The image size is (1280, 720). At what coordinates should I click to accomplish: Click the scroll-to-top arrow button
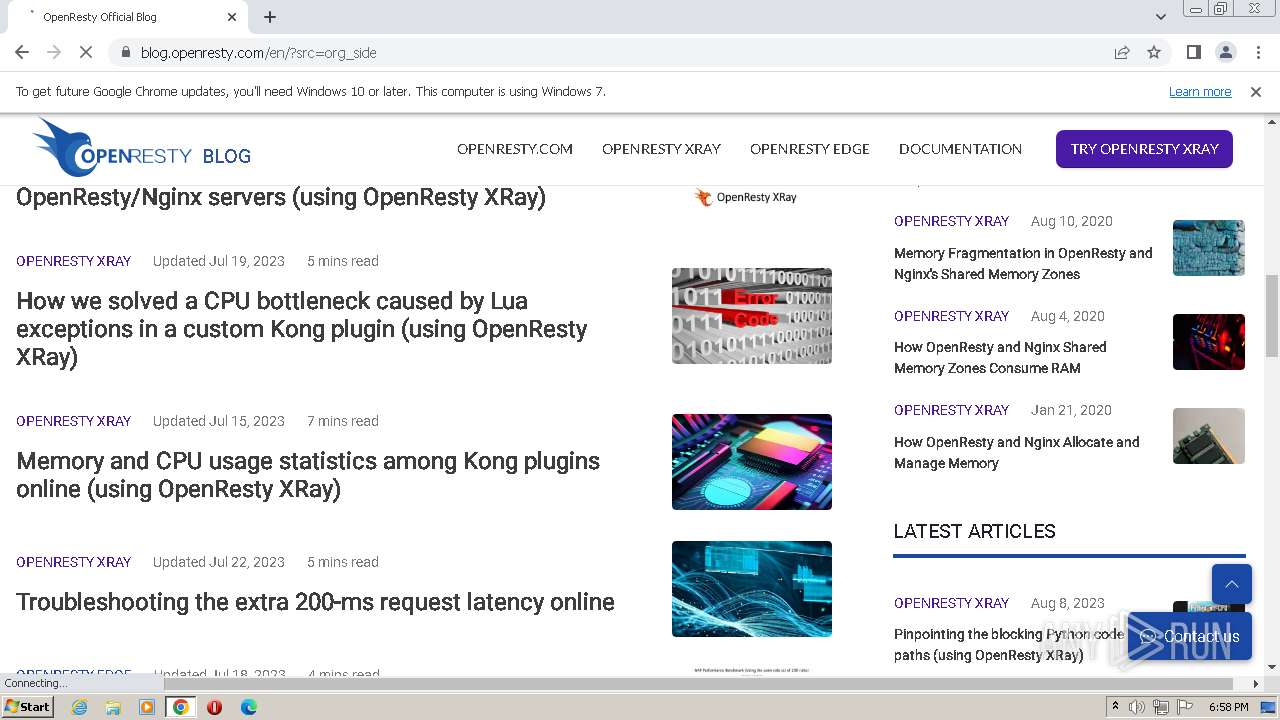(1232, 584)
